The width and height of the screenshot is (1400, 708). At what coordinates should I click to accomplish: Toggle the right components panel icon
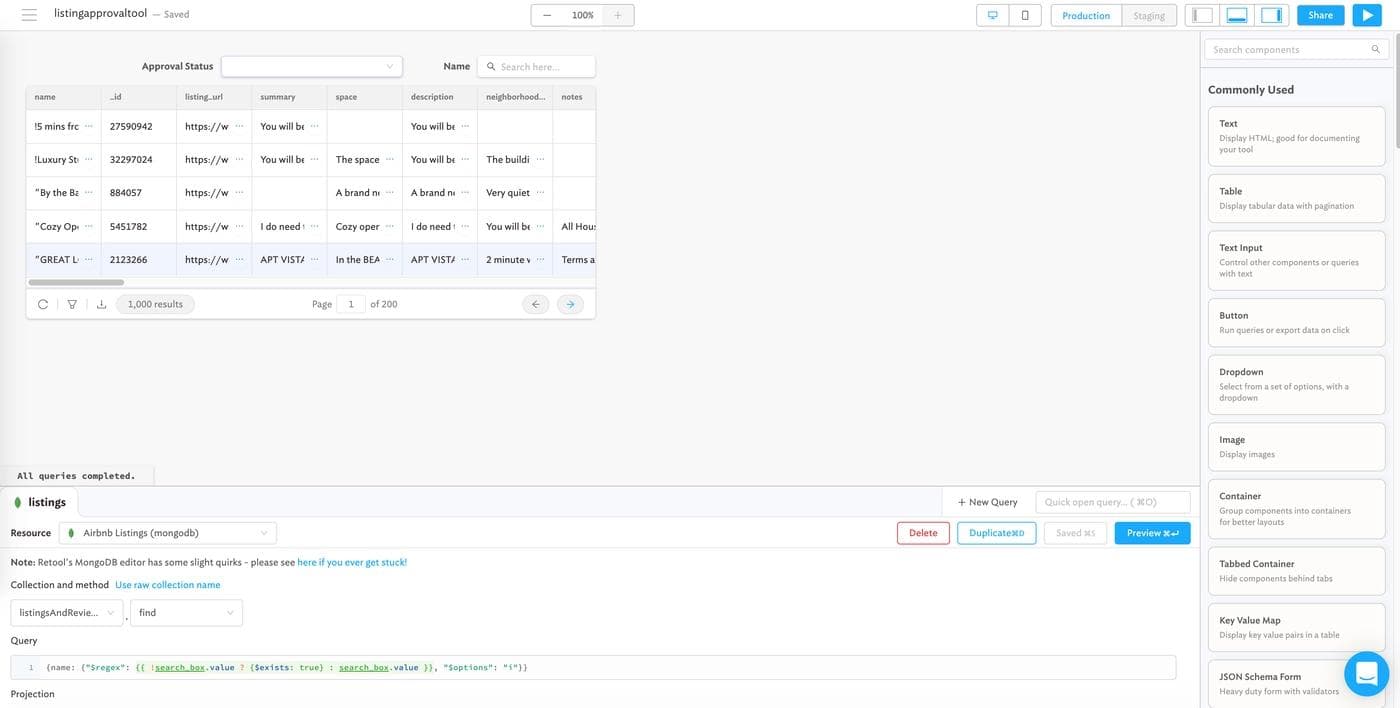point(1271,15)
